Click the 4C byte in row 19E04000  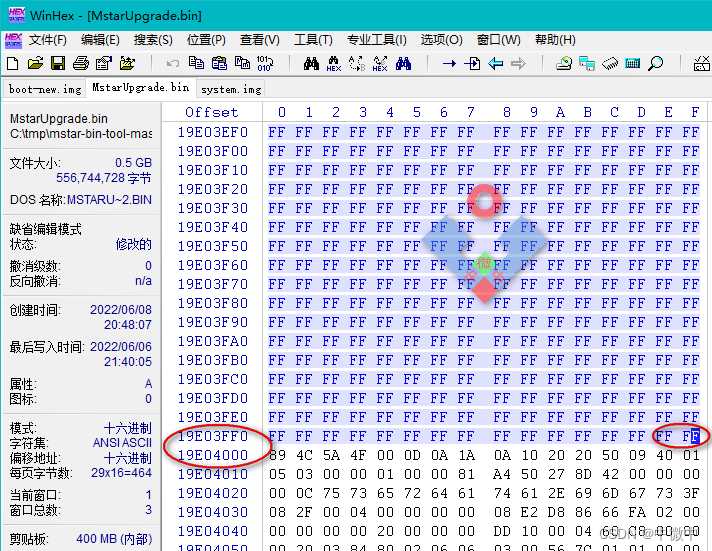(304, 455)
